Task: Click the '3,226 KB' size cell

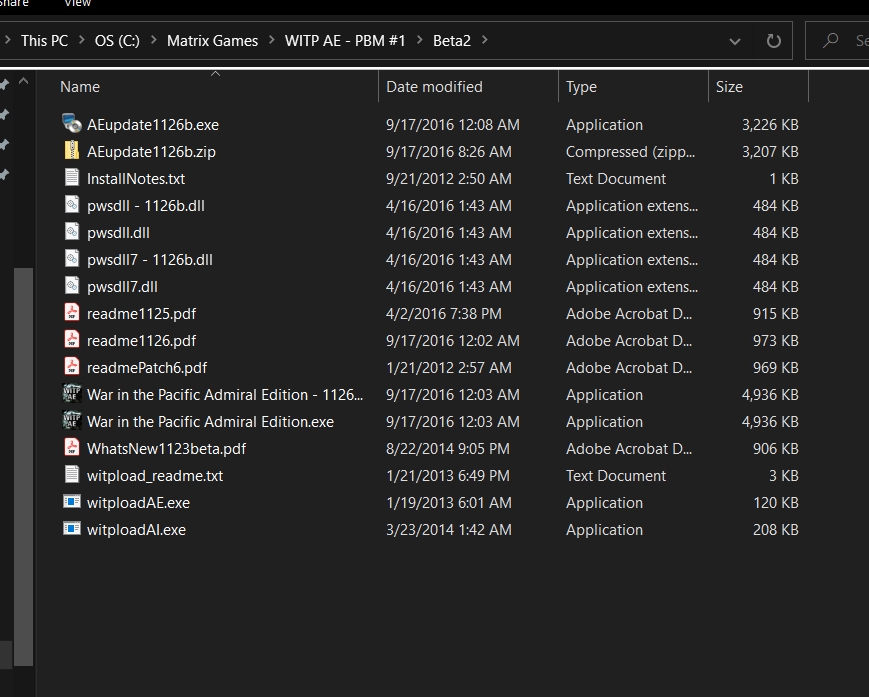Action: [x=770, y=125]
